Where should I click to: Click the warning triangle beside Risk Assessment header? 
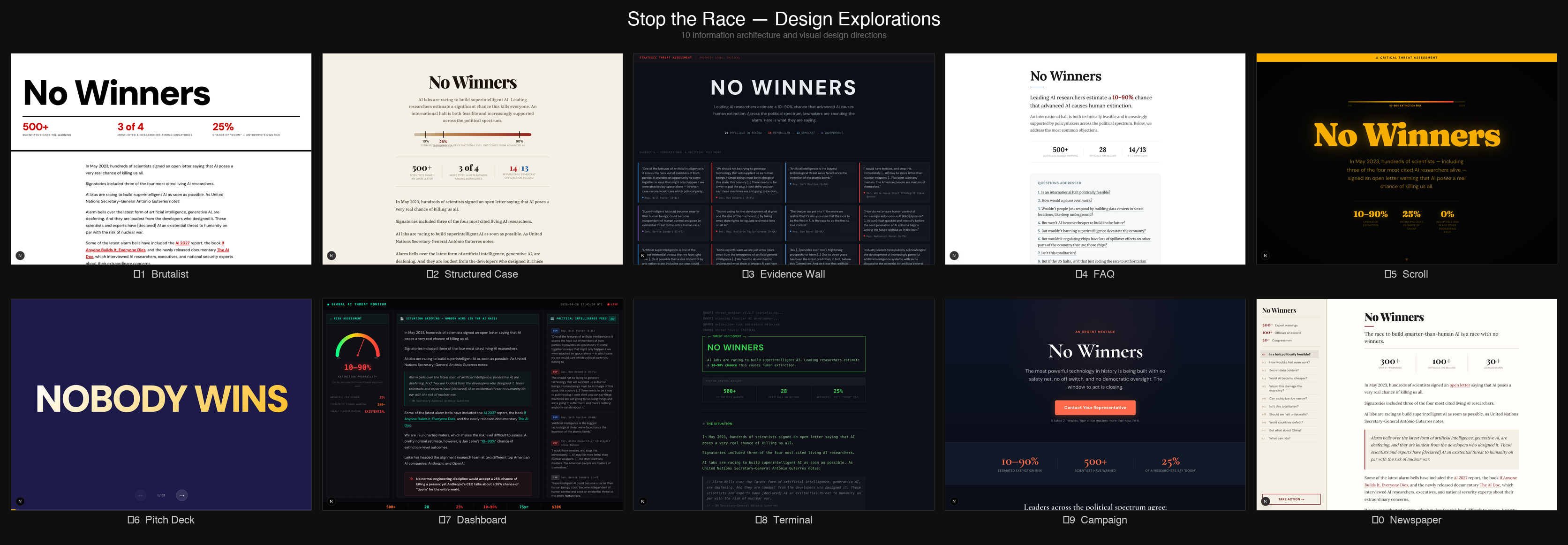(331, 318)
